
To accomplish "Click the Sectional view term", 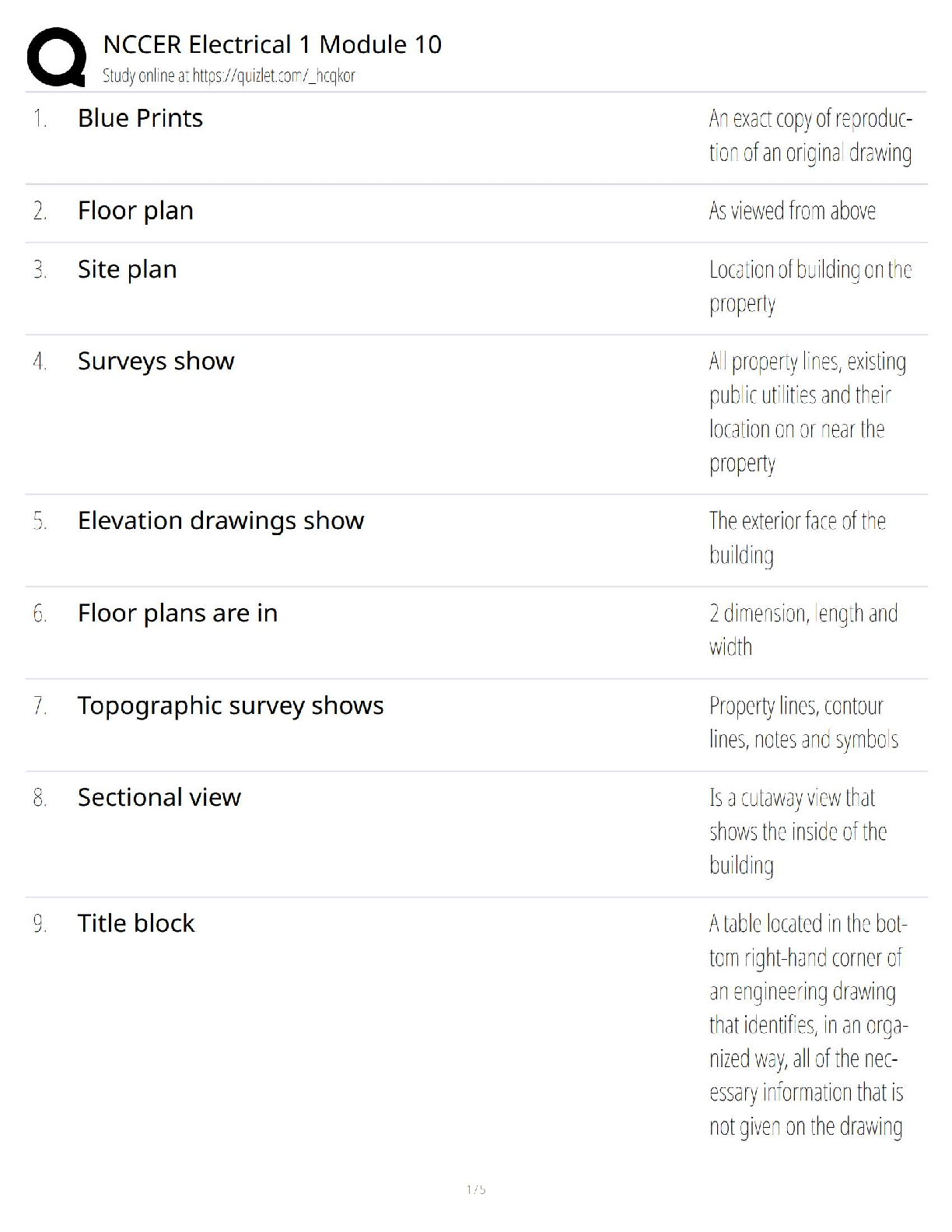I will tap(159, 797).
